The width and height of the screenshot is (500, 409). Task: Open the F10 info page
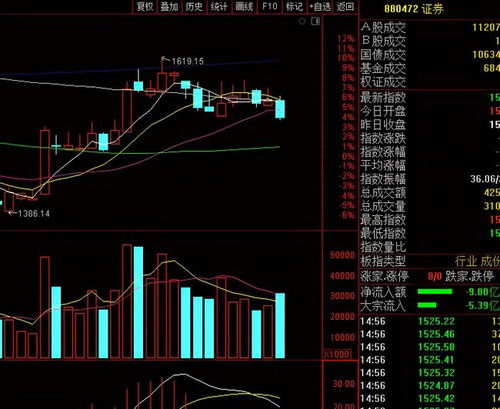tap(269, 6)
